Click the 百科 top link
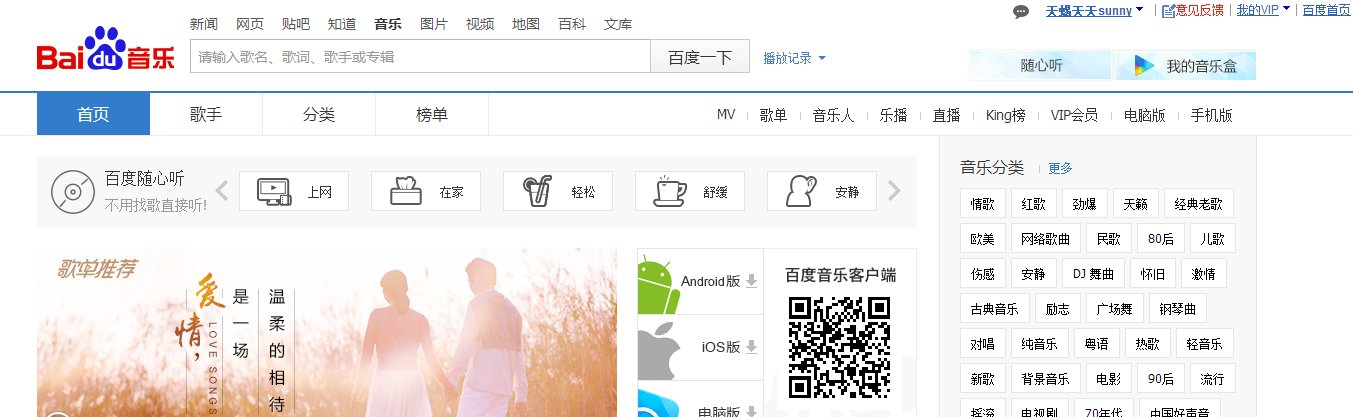 point(572,24)
